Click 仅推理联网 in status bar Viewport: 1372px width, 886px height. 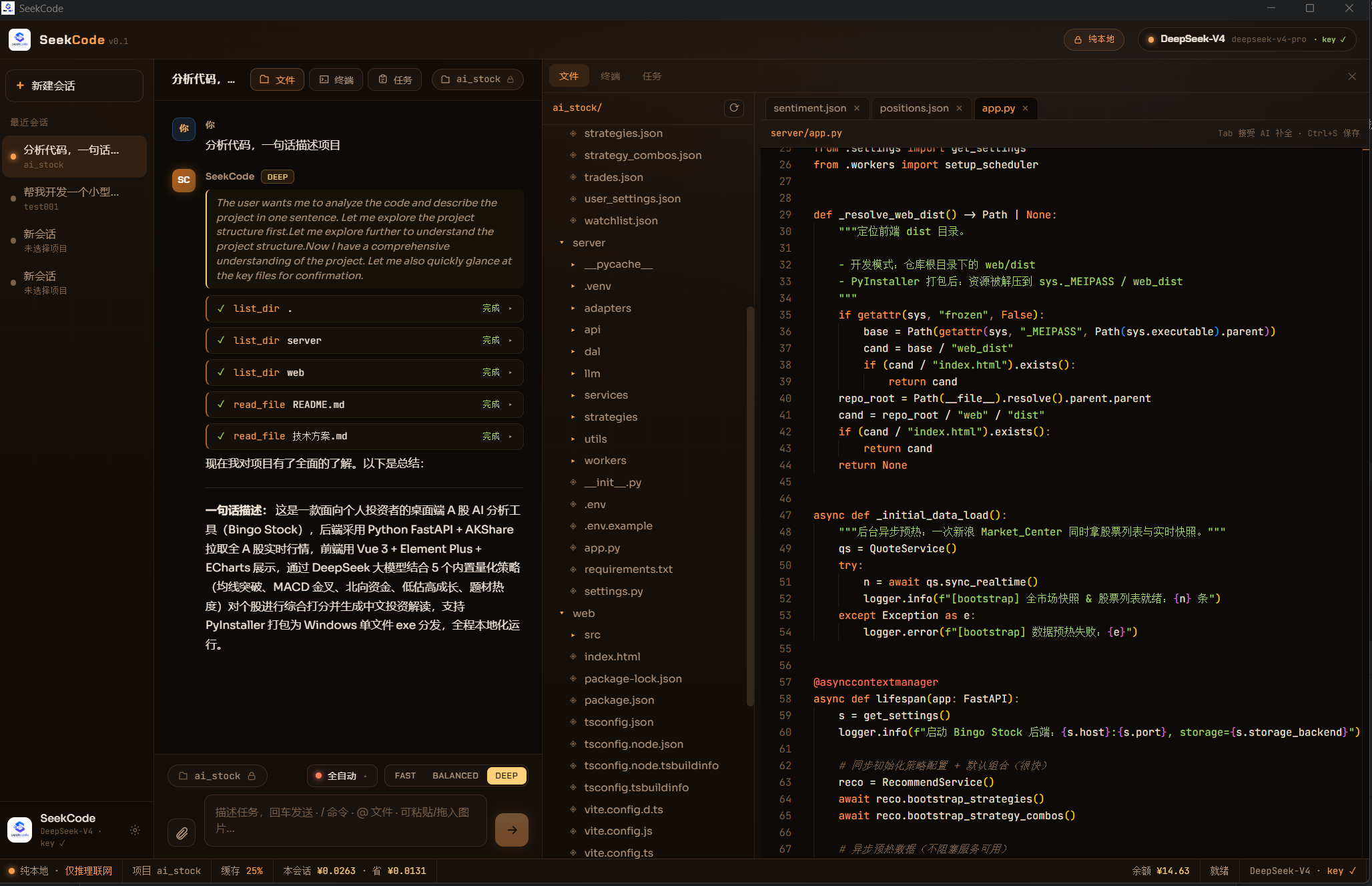[88, 871]
